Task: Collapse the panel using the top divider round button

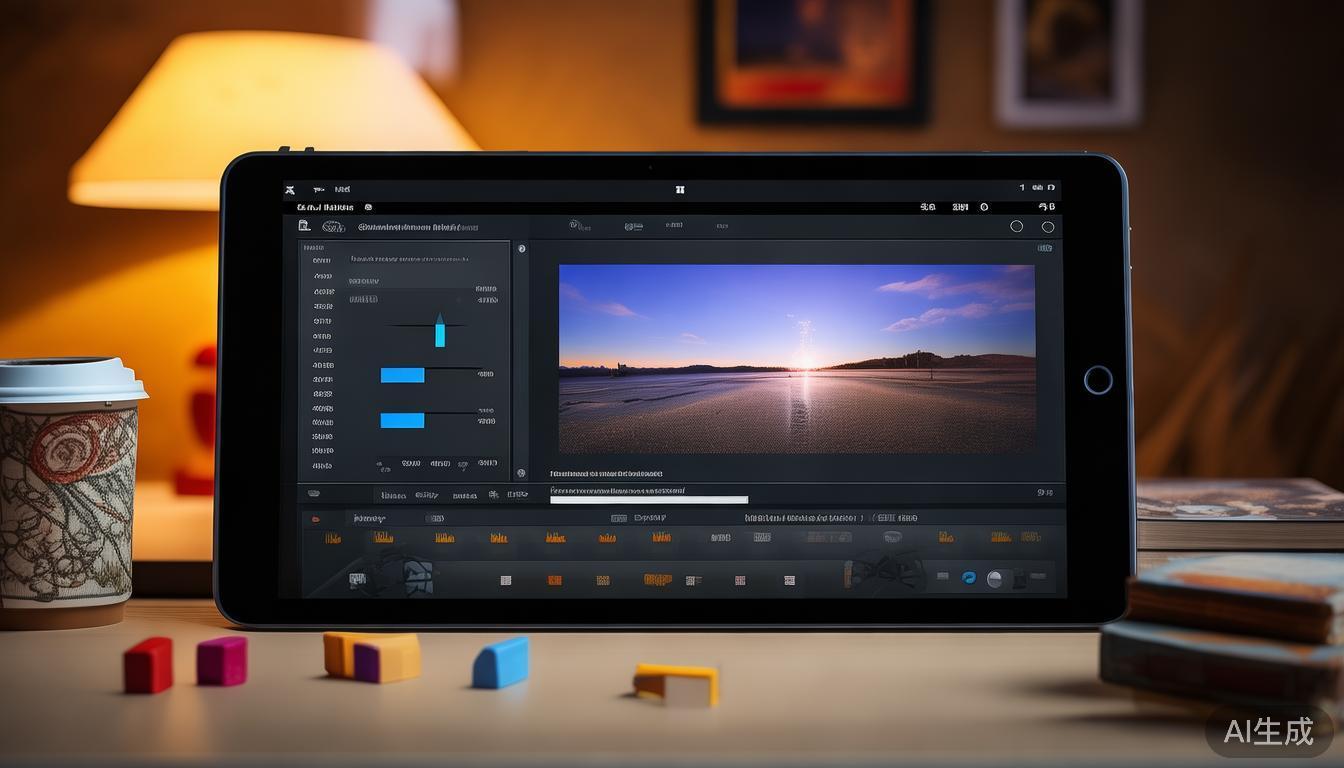Action: [521, 249]
